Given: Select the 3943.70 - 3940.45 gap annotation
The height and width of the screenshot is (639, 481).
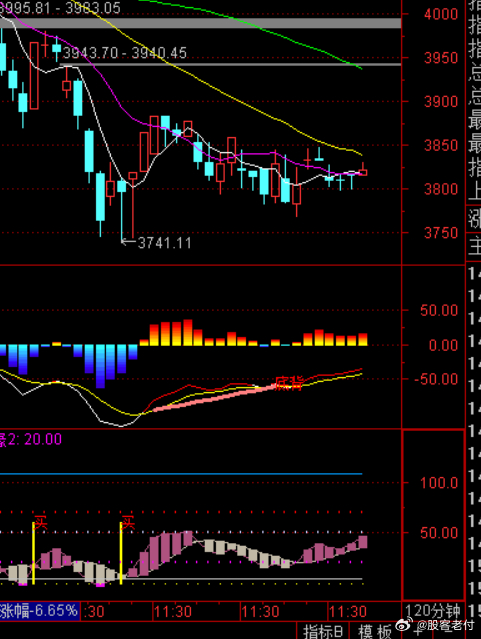Looking at the screenshot, I should point(125,53).
